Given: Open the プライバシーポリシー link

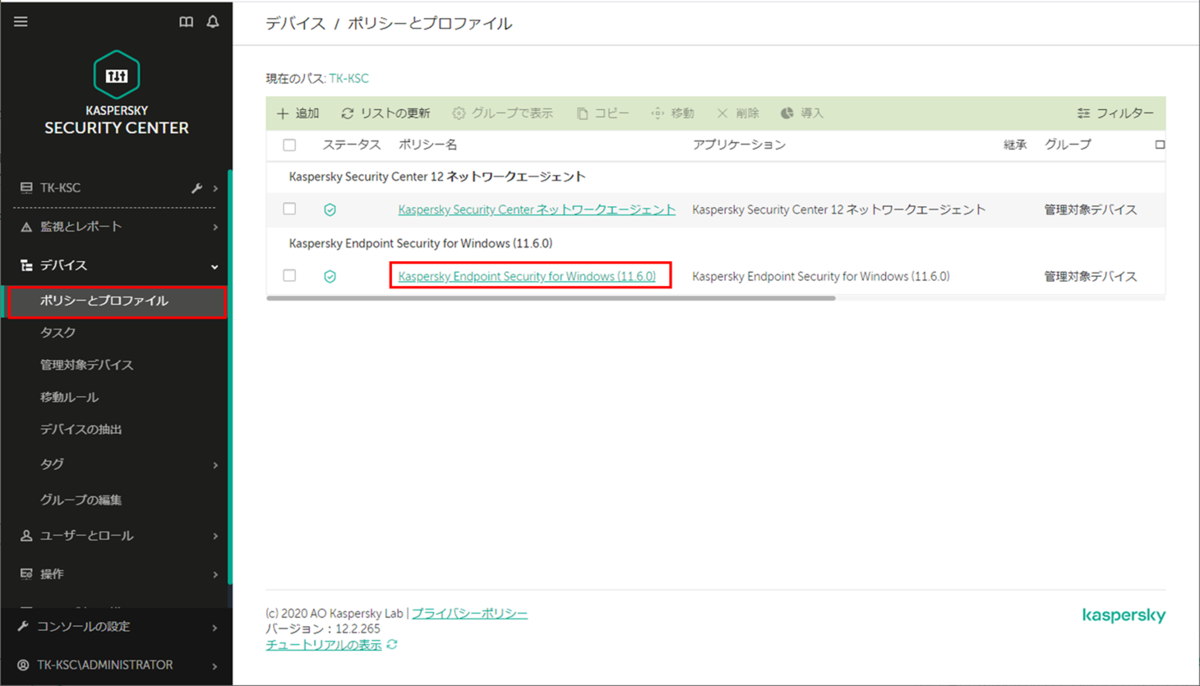Looking at the screenshot, I should (x=470, y=613).
